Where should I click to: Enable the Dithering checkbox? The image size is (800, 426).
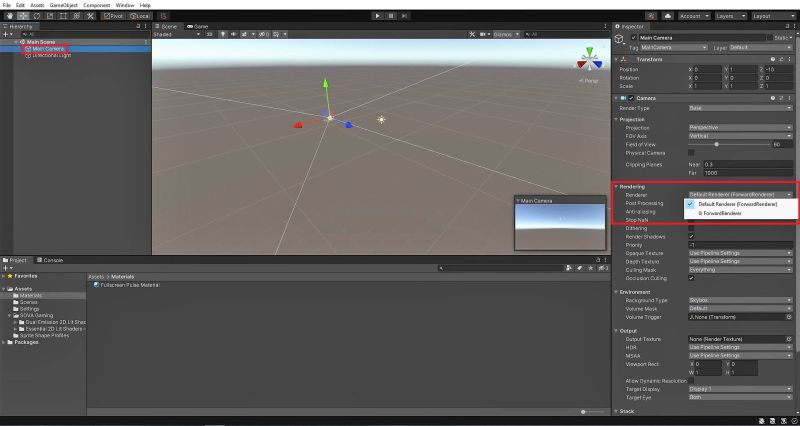pos(691,228)
